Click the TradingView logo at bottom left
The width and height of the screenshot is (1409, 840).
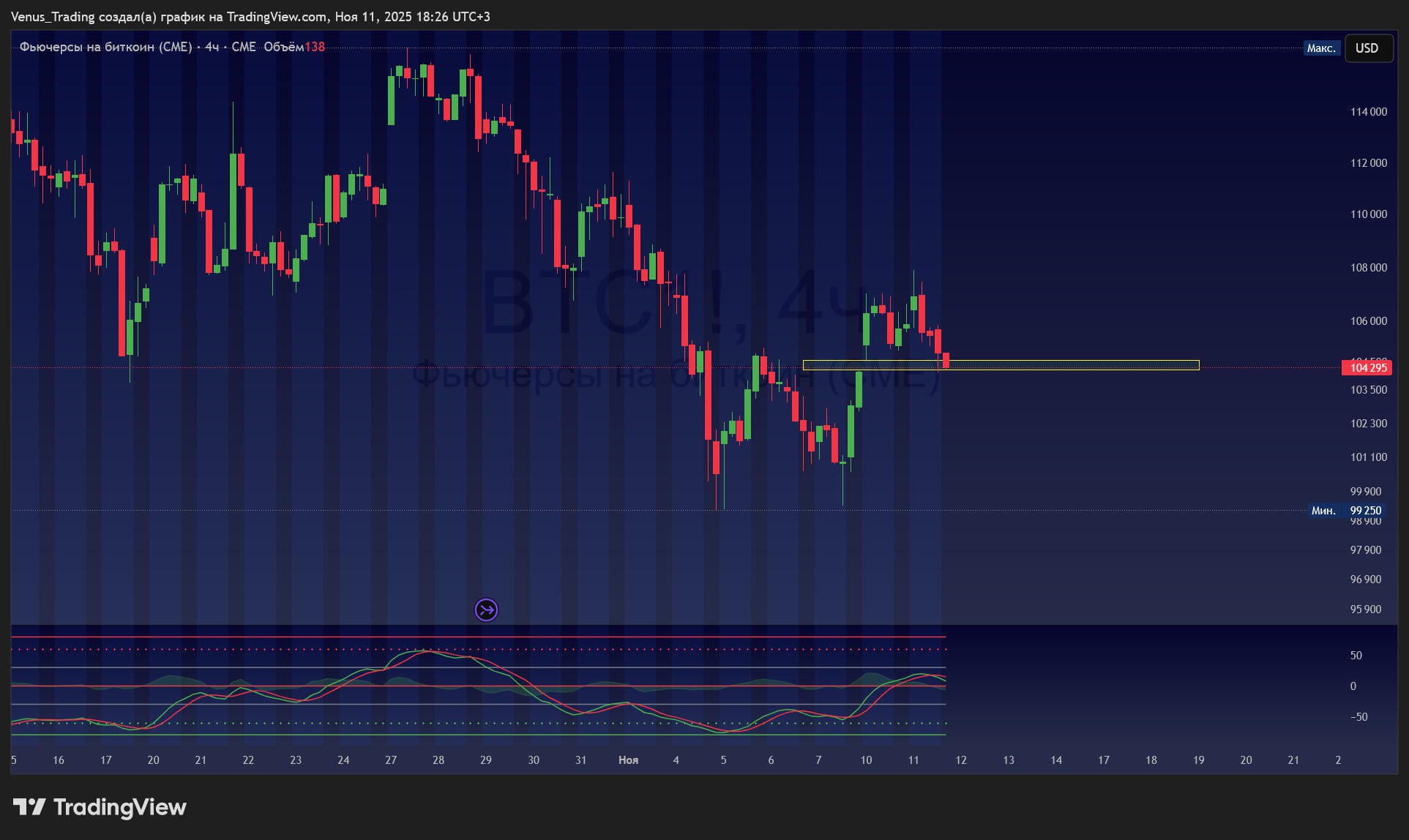[100, 807]
